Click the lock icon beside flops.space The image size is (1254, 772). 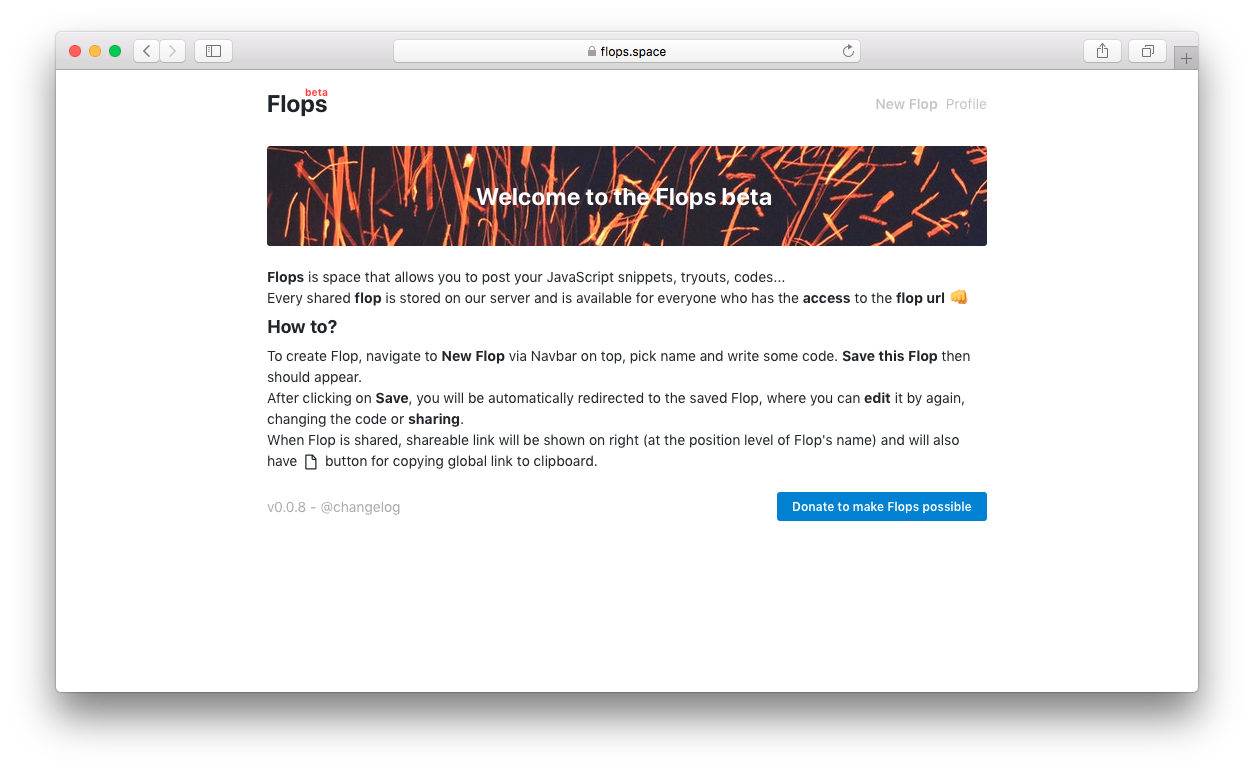coord(592,52)
